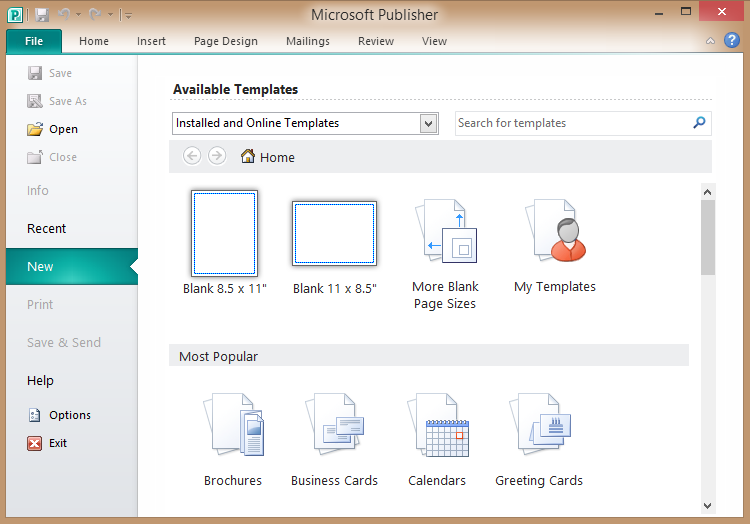750x524 pixels.
Task: Minimize the ribbon with the caret icon
Action: pos(710,41)
